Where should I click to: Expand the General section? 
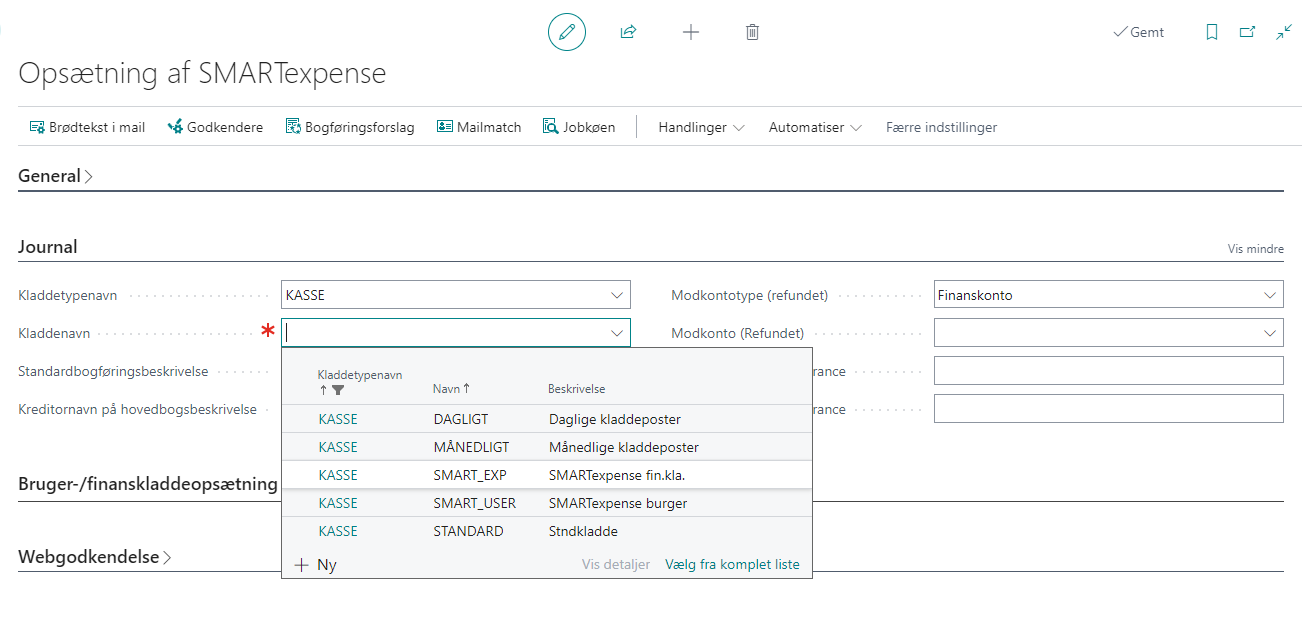pos(55,176)
